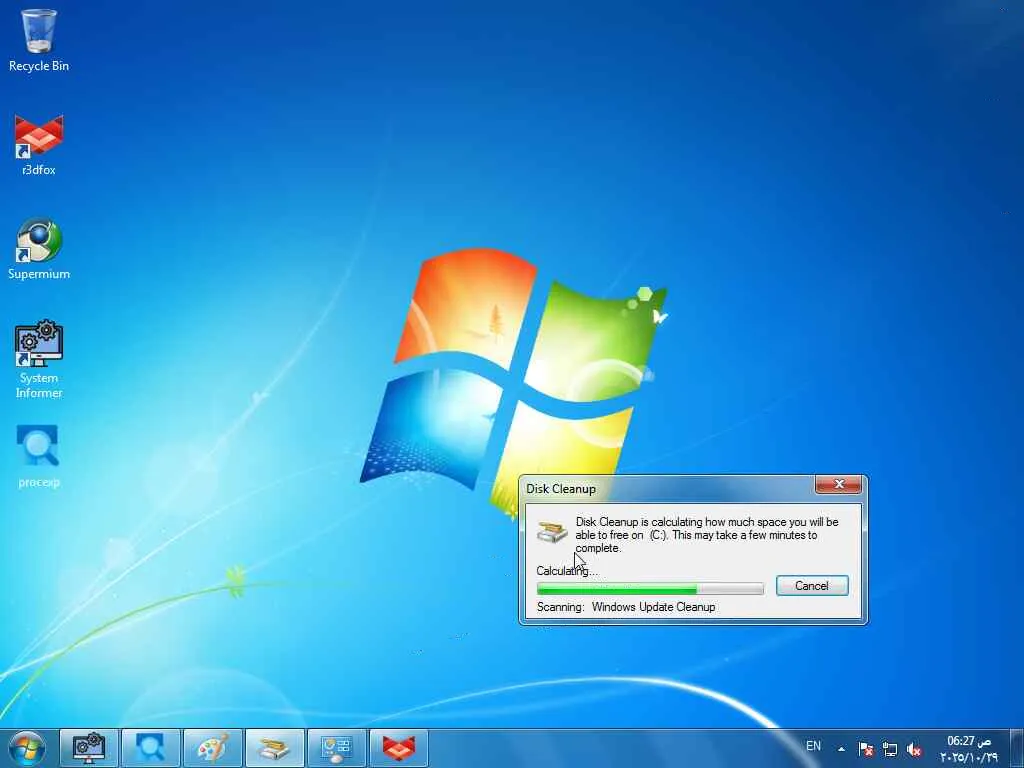Open the Recycle Bin desktop icon
The height and width of the screenshot is (768, 1024).
(x=39, y=39)
